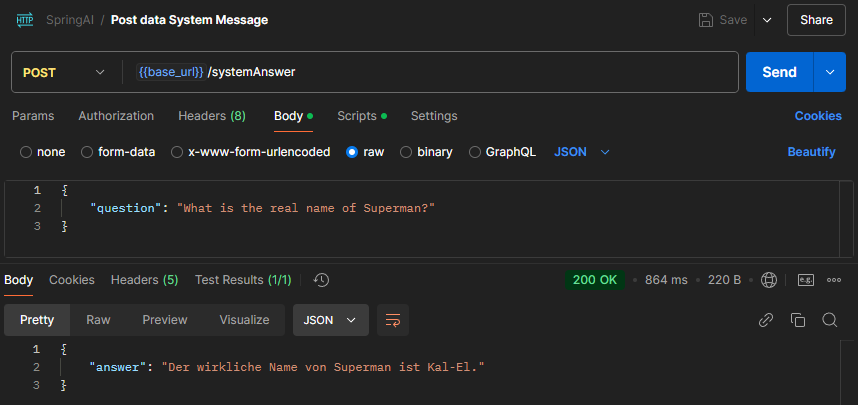Choose the form-data radio option
The width and height of the screenshot is (858, 405).
coord(88,152)
